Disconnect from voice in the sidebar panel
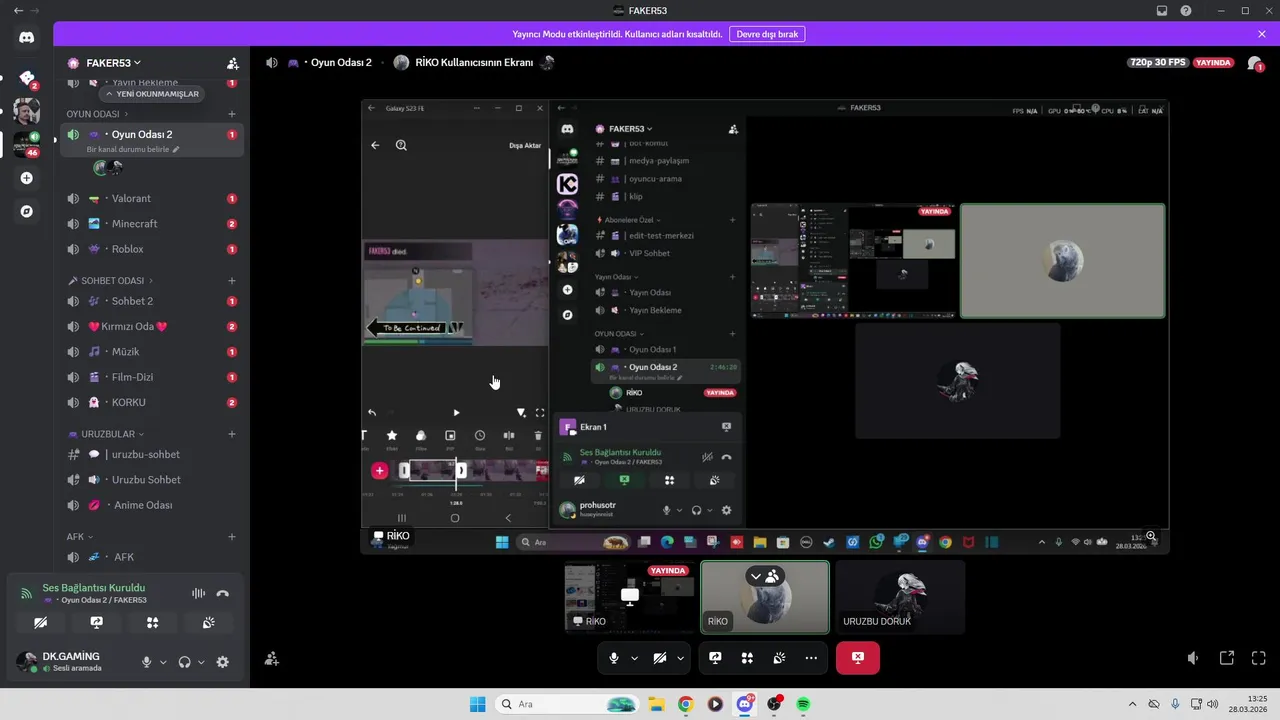This screenshot has height=720, width=1280. click(x=222, y=593)
